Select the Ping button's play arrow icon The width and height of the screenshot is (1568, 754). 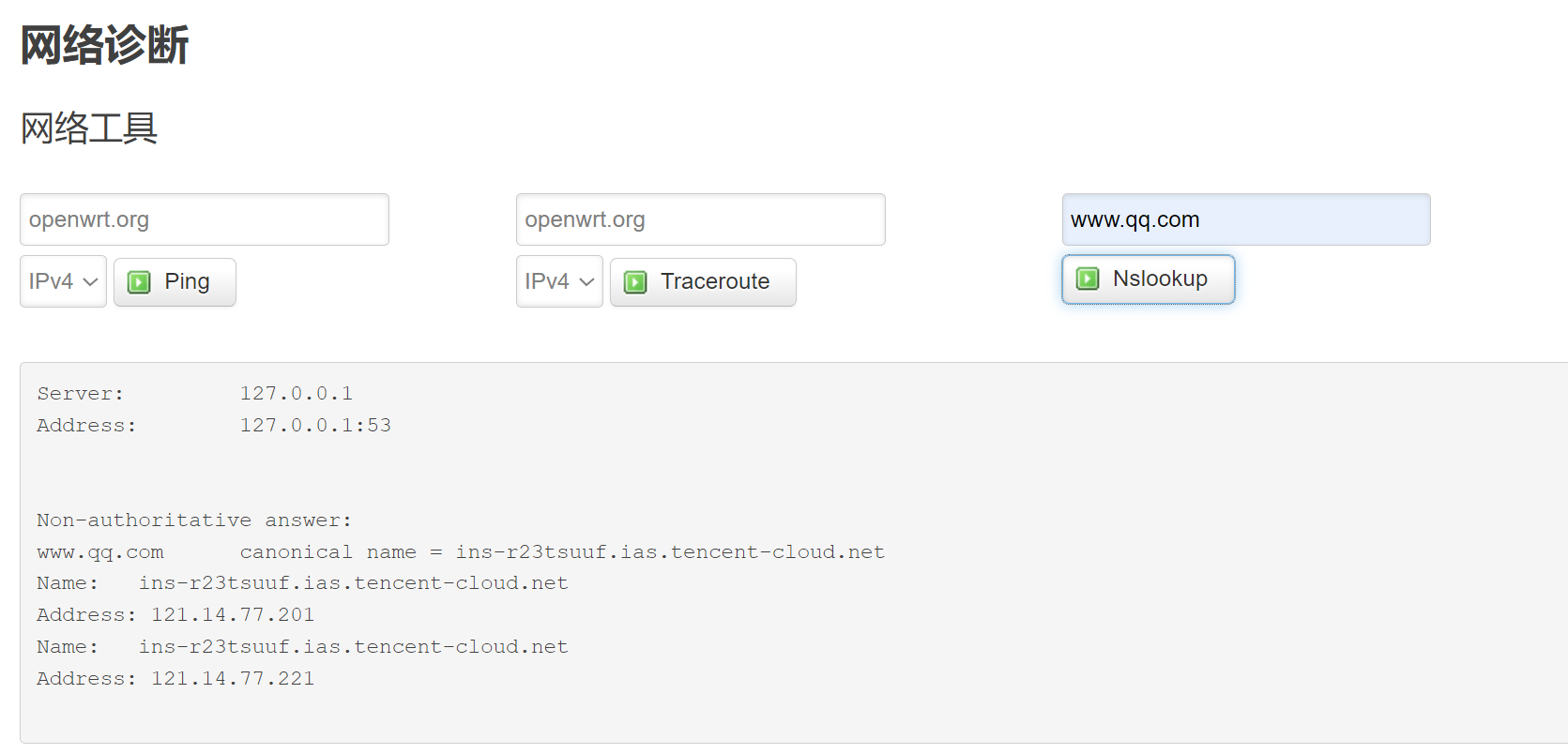point(139,281)
